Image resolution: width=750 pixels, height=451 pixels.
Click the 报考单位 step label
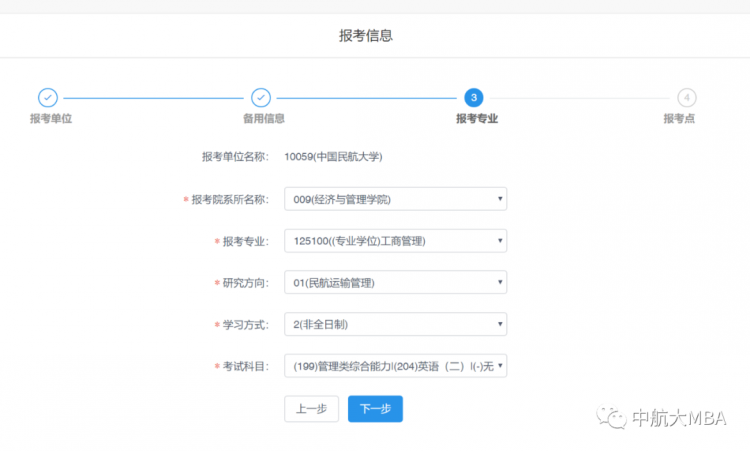point(51,119)
